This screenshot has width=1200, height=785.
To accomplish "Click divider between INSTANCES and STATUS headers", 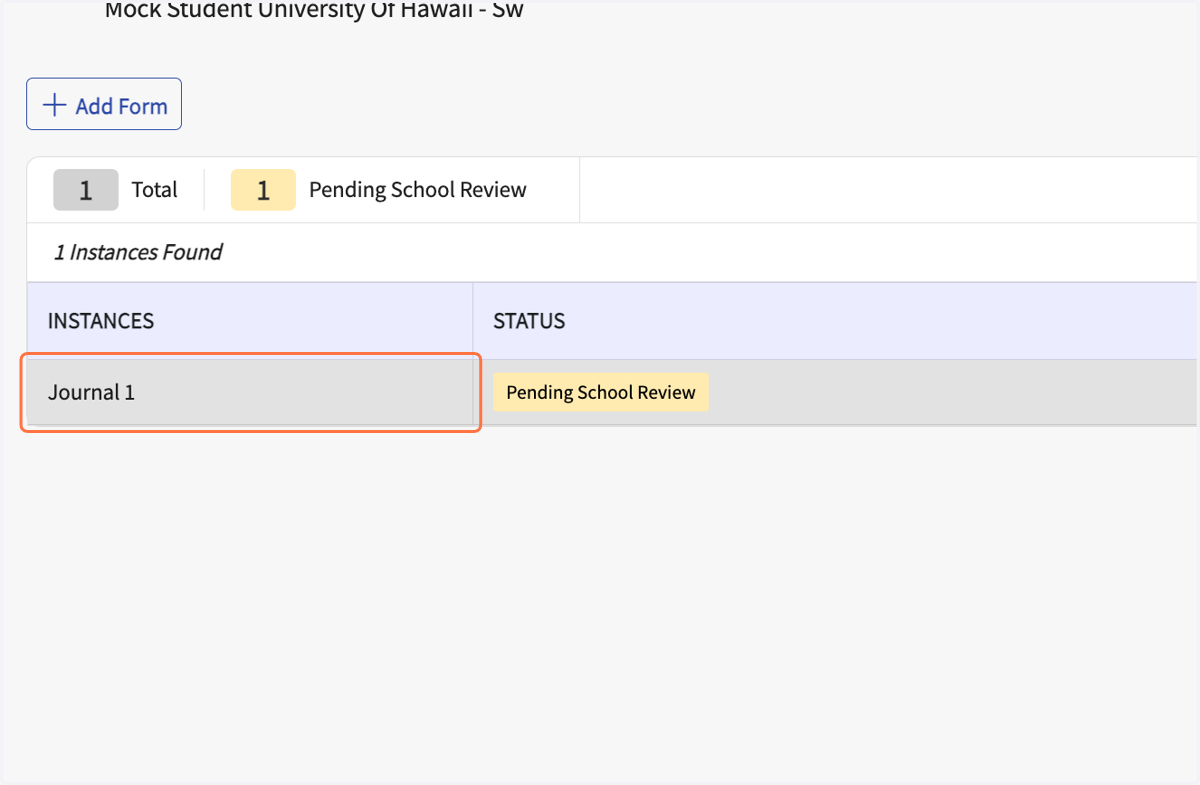I will [x=473, y=321].
